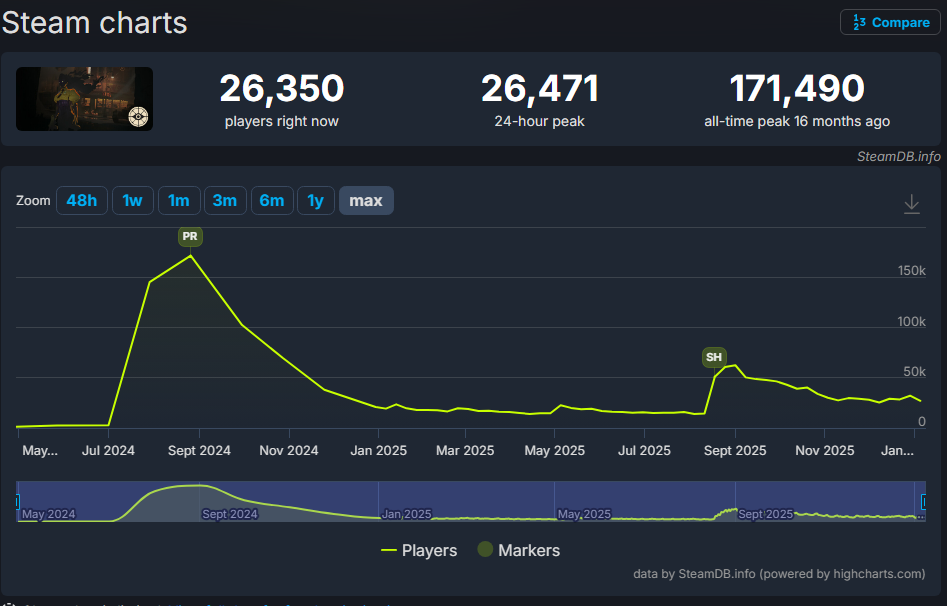Select the 1y zoom range

(x=315, y=201)
